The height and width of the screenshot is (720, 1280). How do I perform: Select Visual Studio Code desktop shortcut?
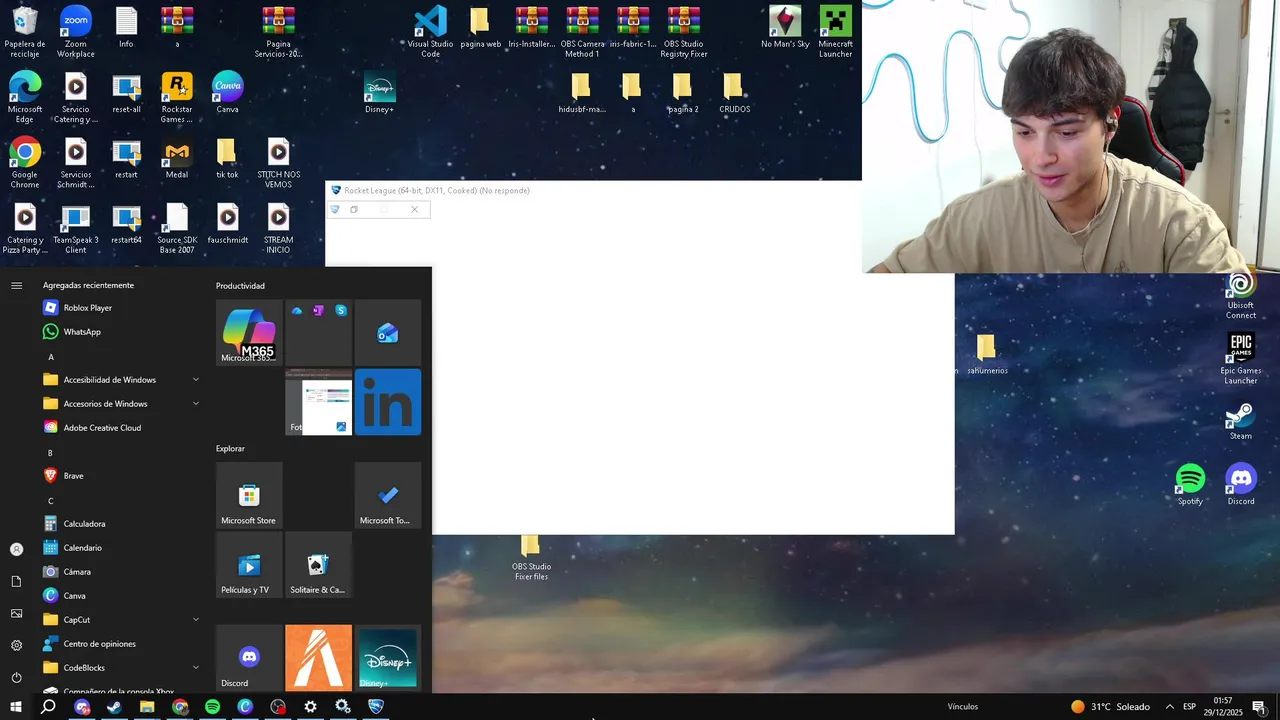pyautogui.click(x=430, y=31)
